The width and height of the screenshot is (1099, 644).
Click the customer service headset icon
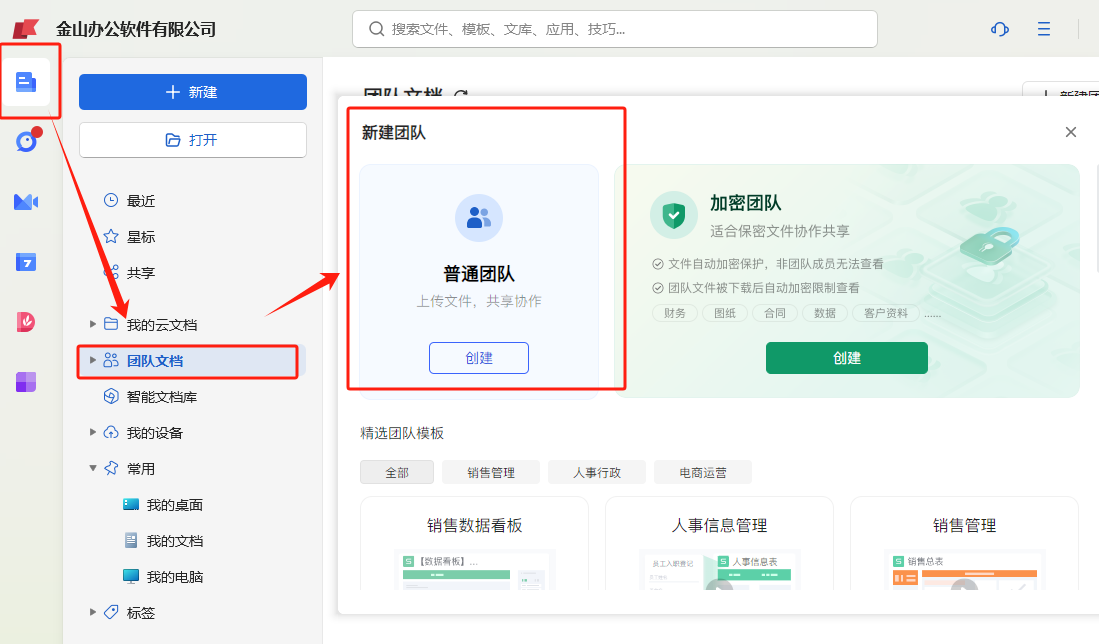[999, 29]
